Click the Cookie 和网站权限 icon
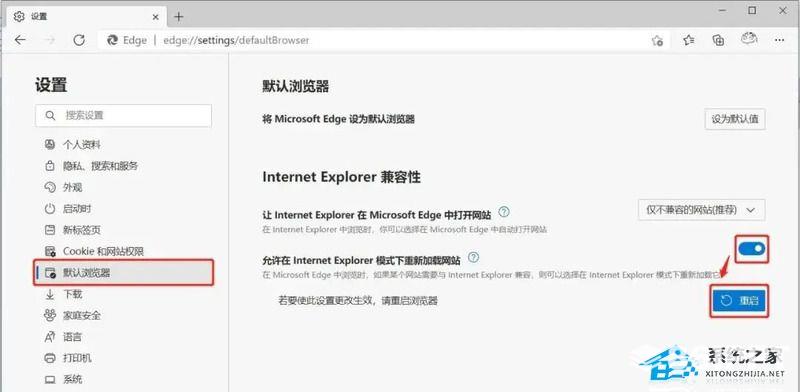Screen dimensions: 800x392 (50, 251)
